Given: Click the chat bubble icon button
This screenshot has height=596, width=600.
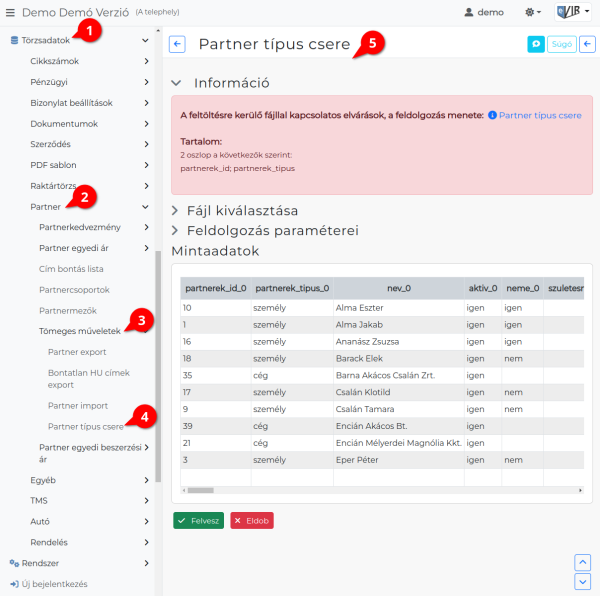Looking at the screenshot, I should [535, 44].
